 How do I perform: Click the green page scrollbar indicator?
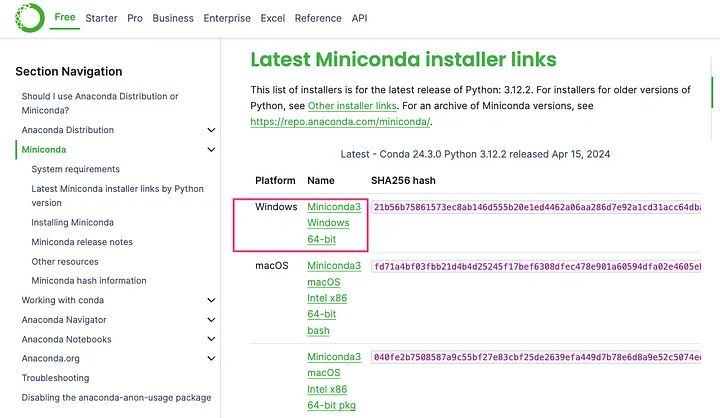tap(712, 92)
